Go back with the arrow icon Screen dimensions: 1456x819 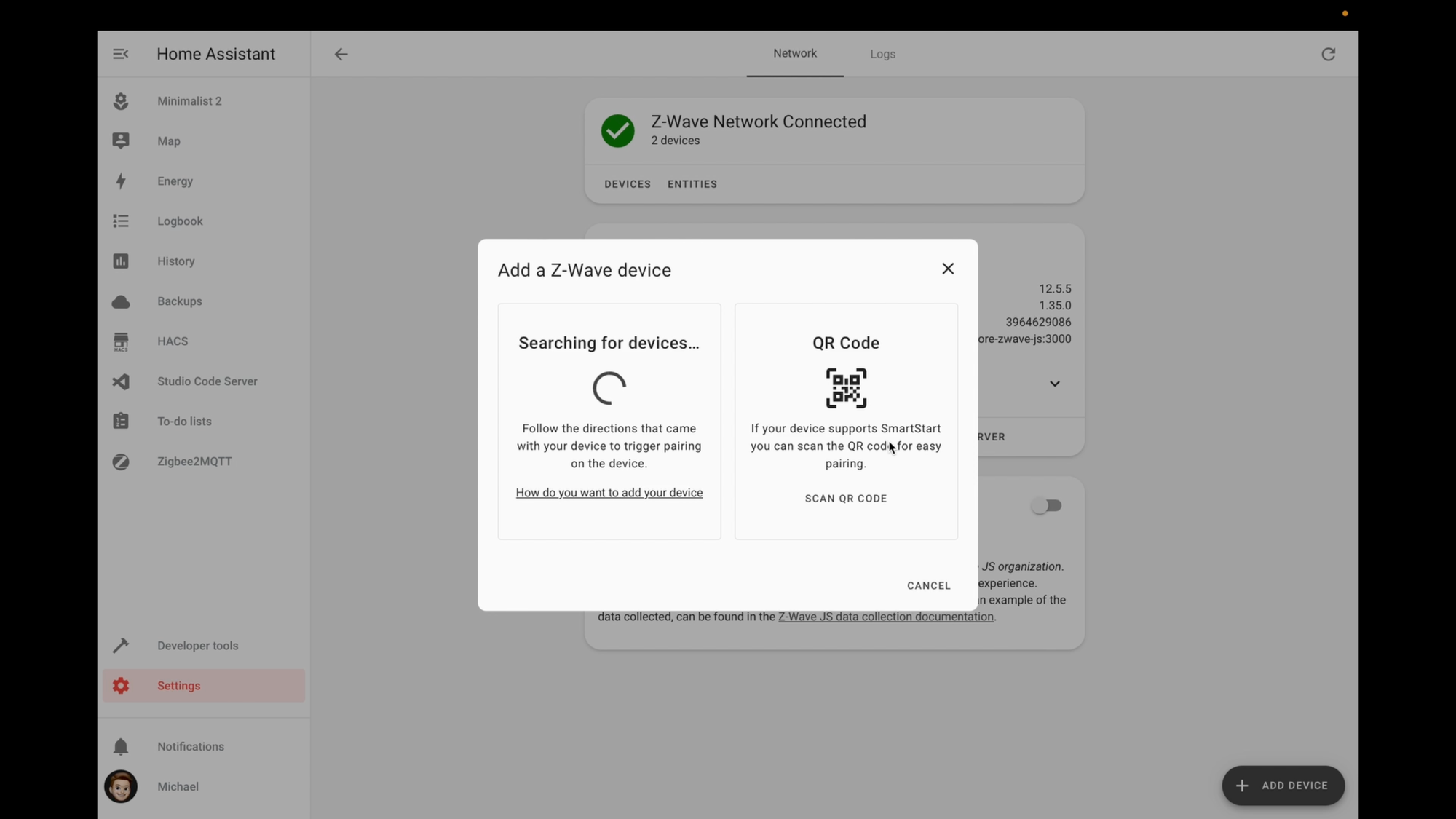click(x=341, y=54)
